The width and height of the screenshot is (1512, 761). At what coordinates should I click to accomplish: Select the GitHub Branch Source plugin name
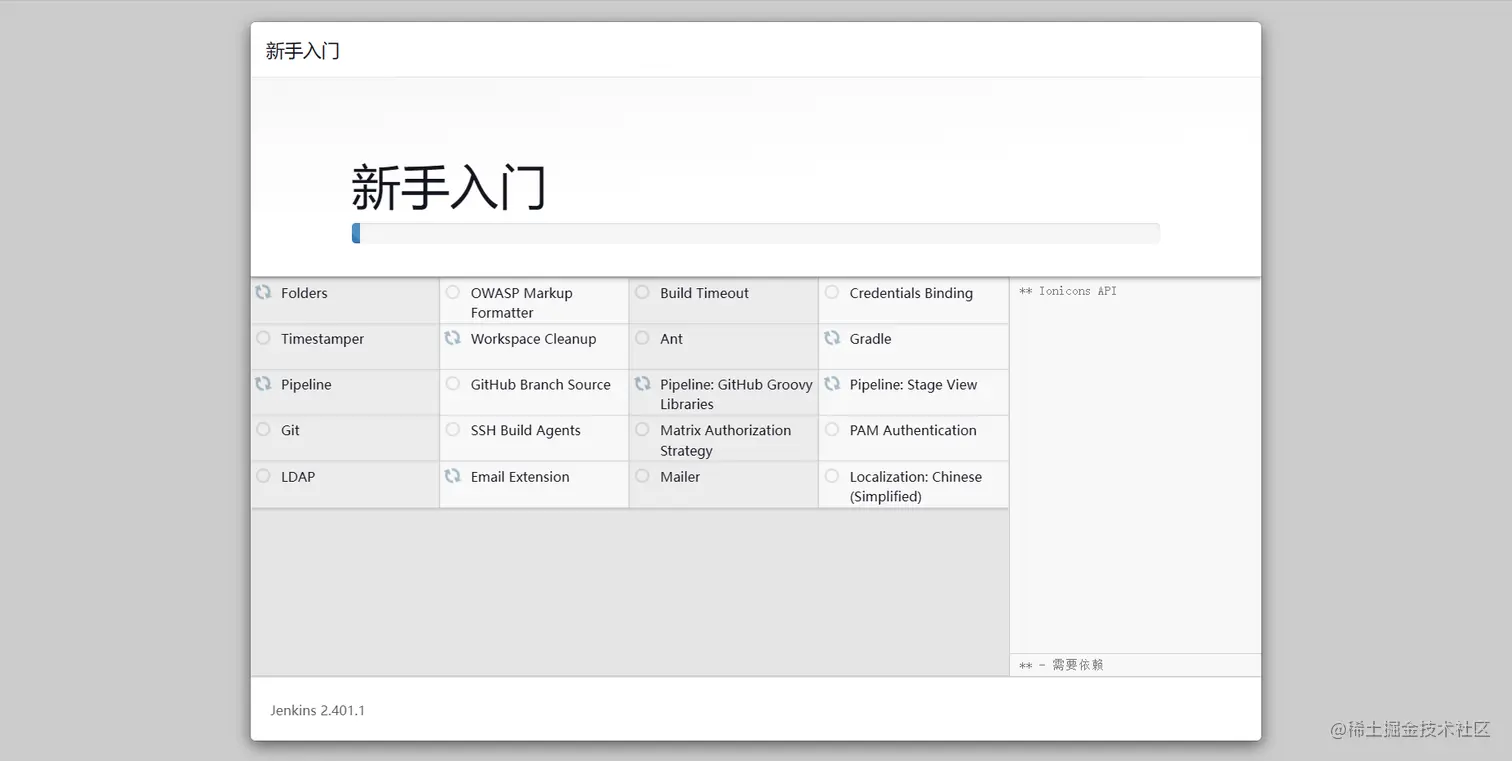point(540,384)
